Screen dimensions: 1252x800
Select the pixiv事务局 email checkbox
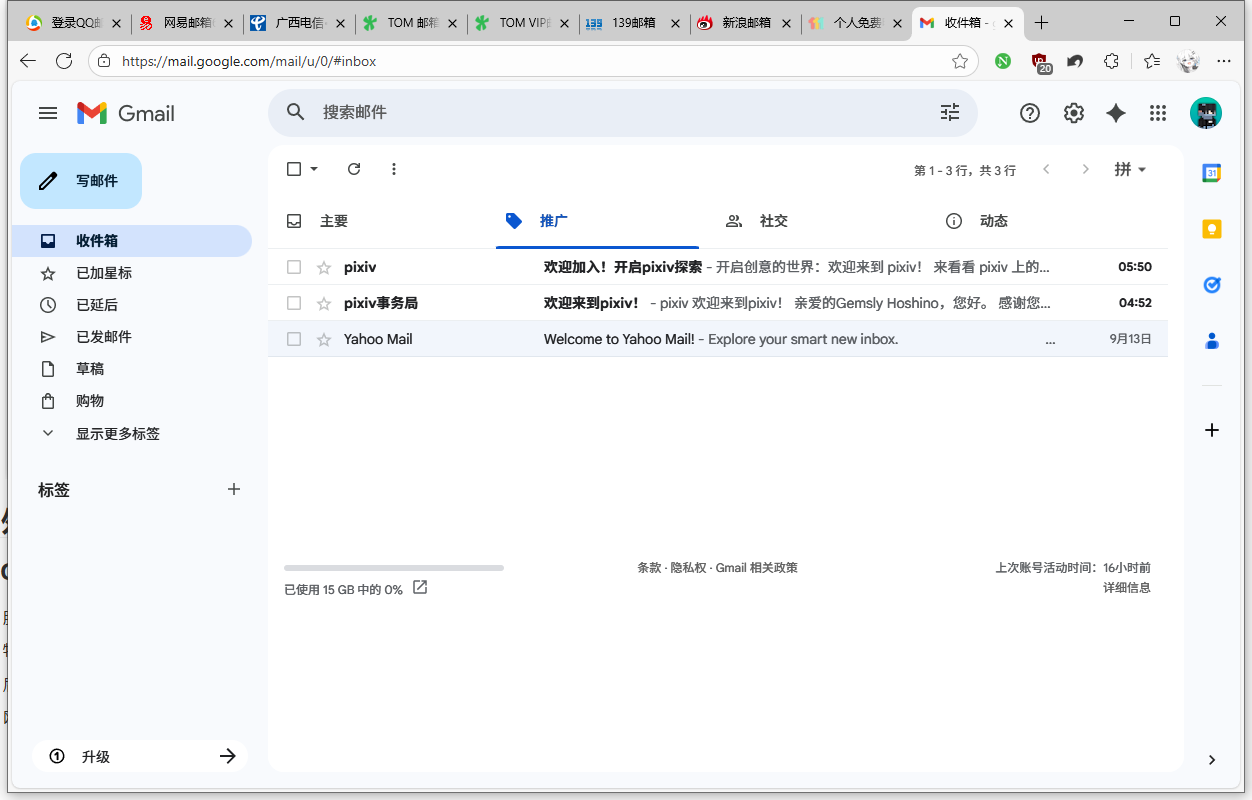294,303
